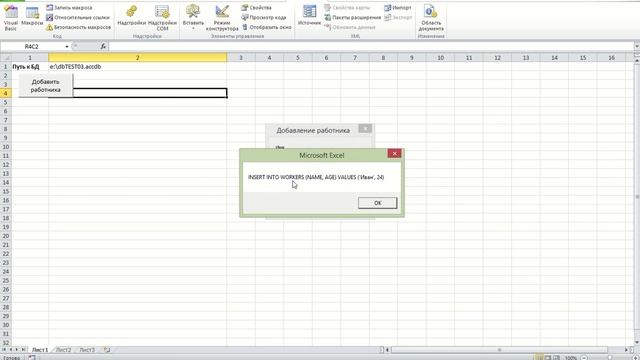Screen dimensions: 640x360
Task: Click the XML Экспорт button
Action: point(398,18)
